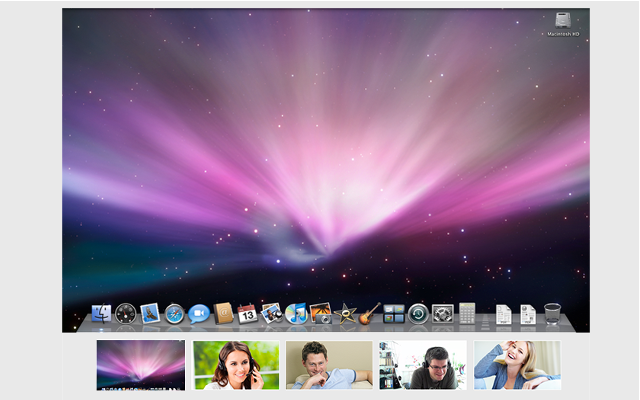Open iPhoto camera icon

(321, 314)
